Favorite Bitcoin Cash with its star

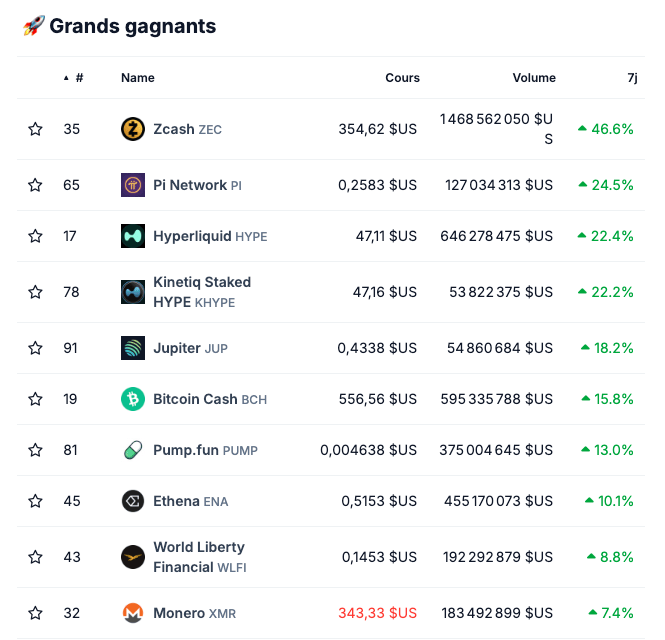tap(36, 399)
